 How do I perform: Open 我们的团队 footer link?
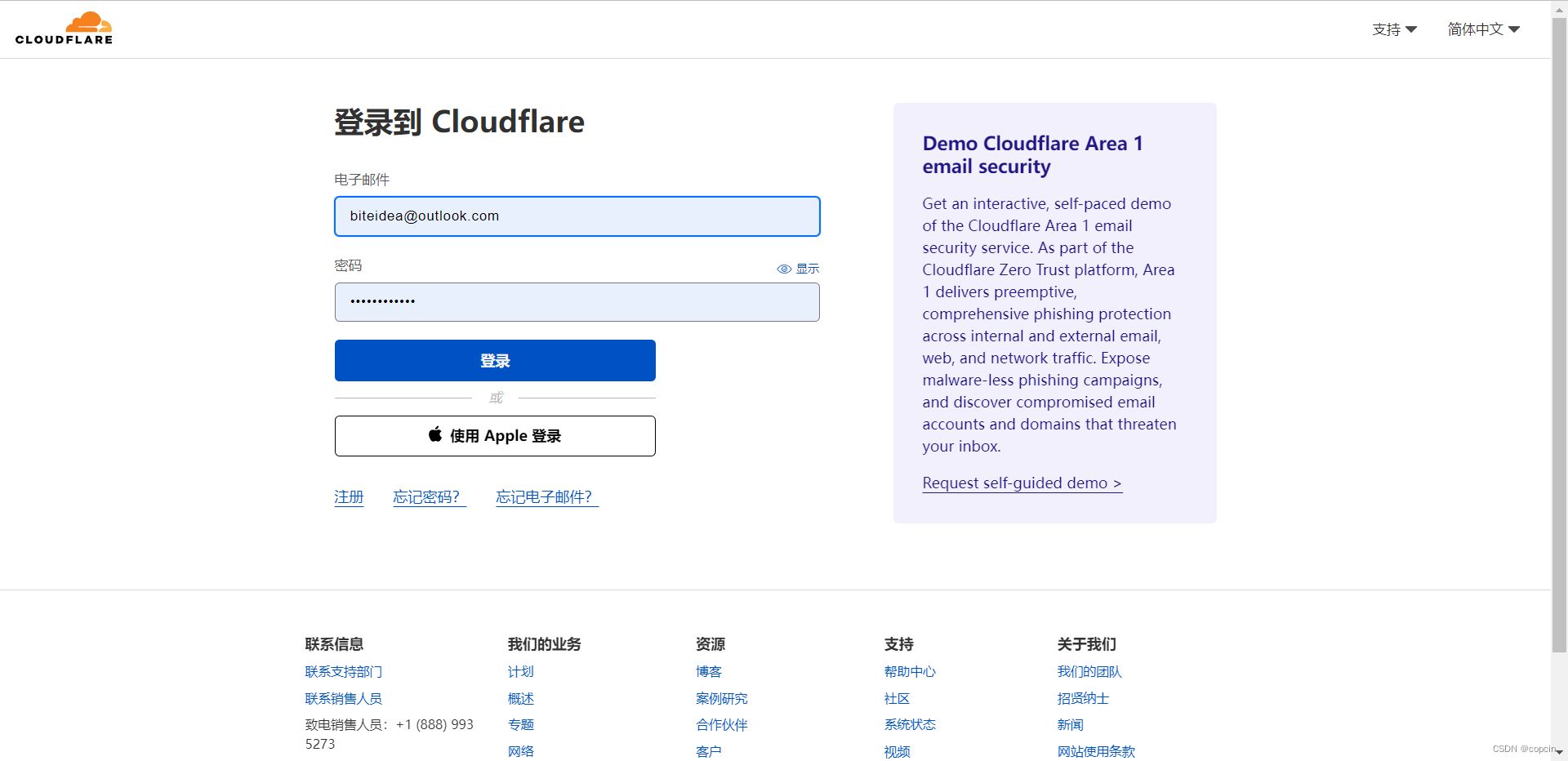click(1089, 672)
